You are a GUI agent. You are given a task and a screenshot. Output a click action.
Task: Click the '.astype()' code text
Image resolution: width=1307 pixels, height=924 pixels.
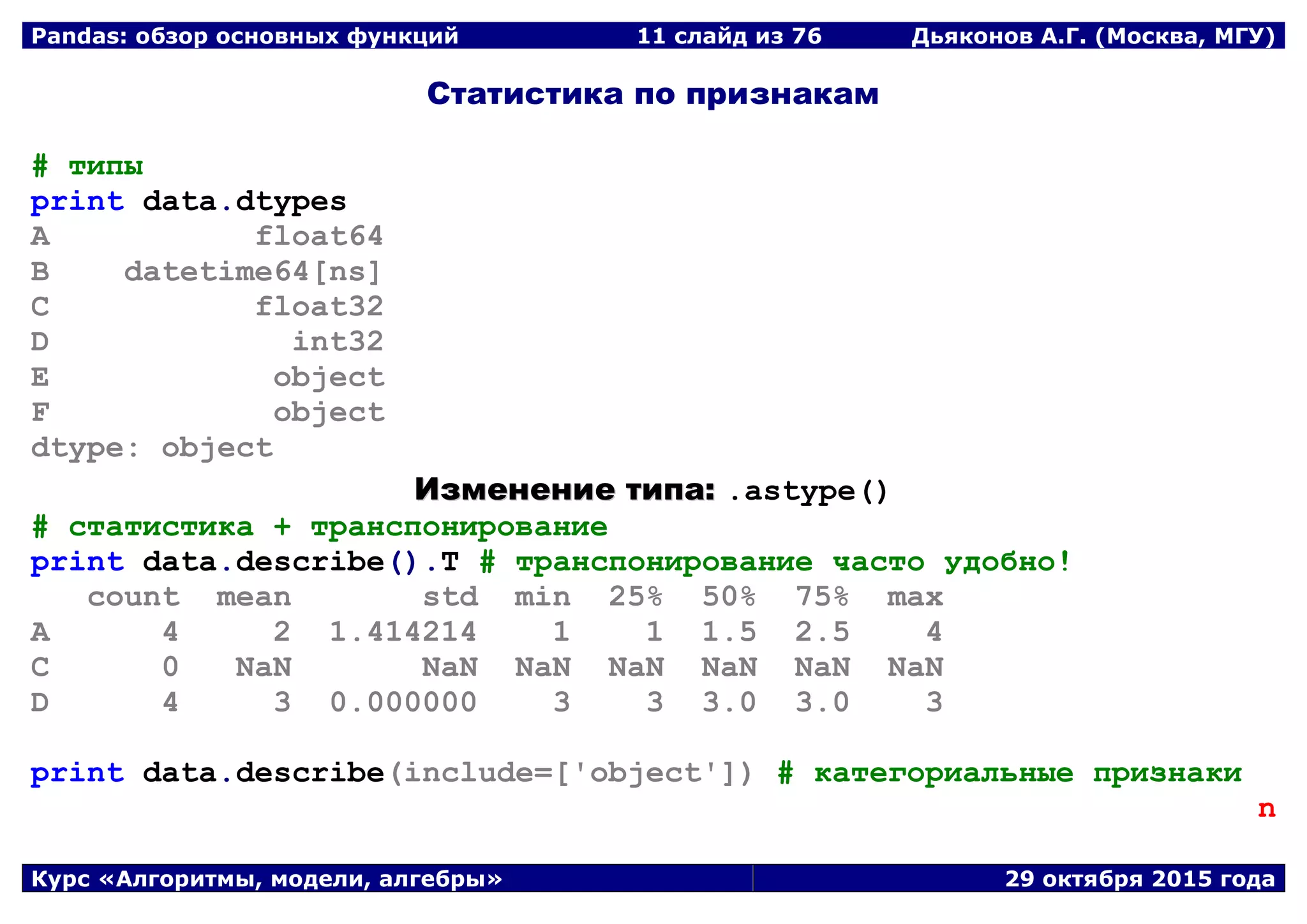click(x=808, y=491)
